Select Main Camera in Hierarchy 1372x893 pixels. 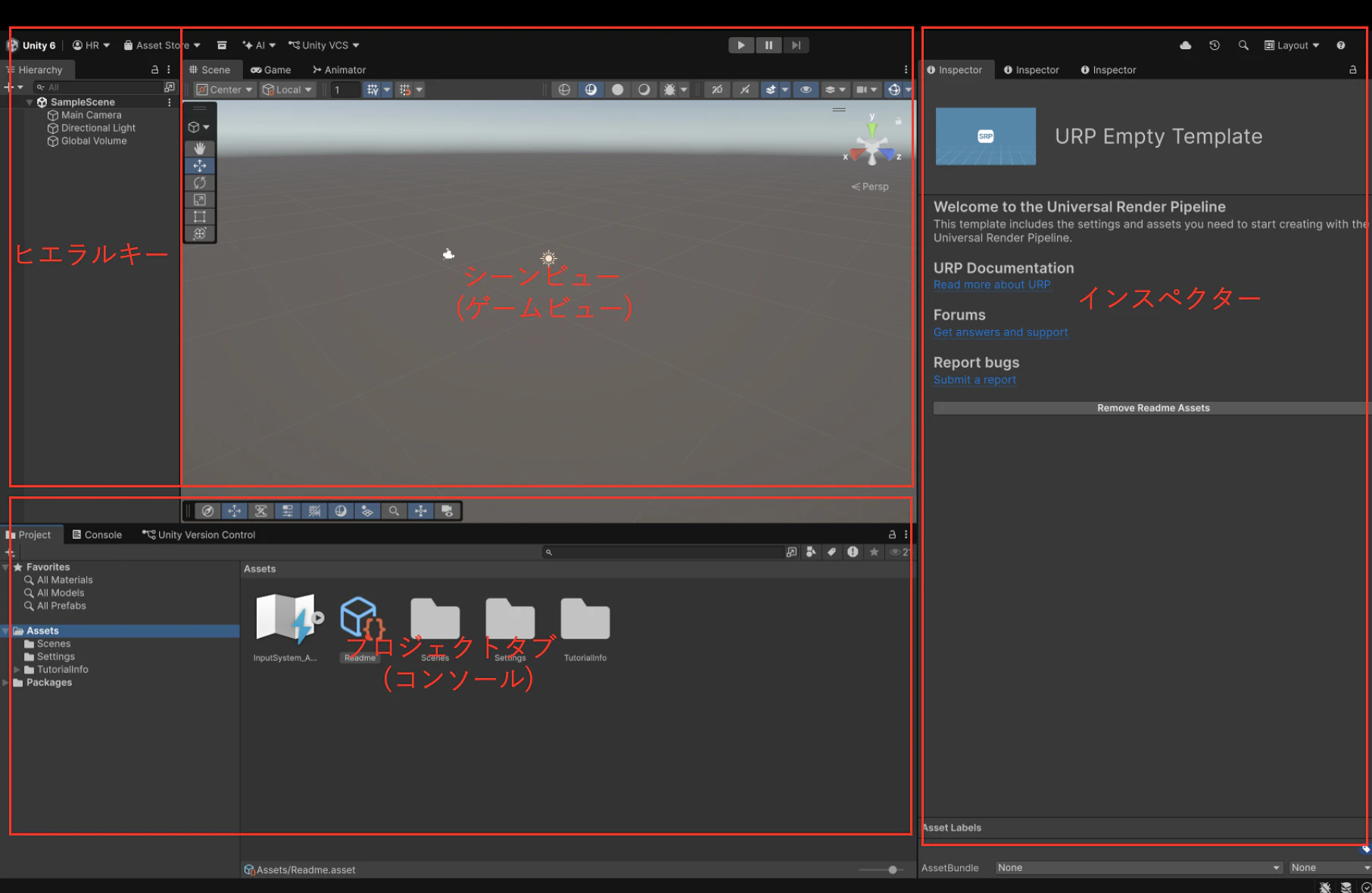point(91,115)
